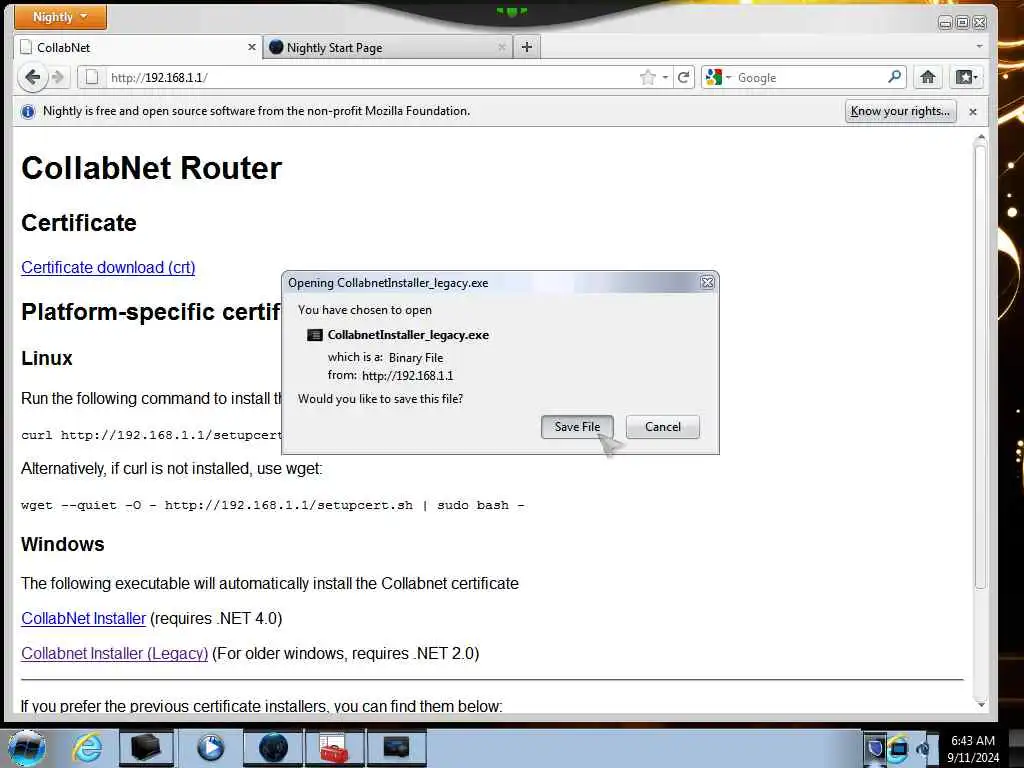
Task: Close the Opening CollabnetInstaller dialog
Action: [x=707, y=282]
